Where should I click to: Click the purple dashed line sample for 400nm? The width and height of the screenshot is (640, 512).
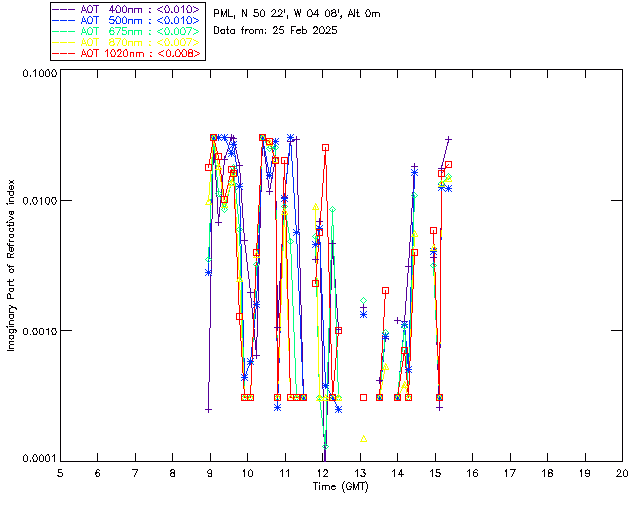pos(64,9)
